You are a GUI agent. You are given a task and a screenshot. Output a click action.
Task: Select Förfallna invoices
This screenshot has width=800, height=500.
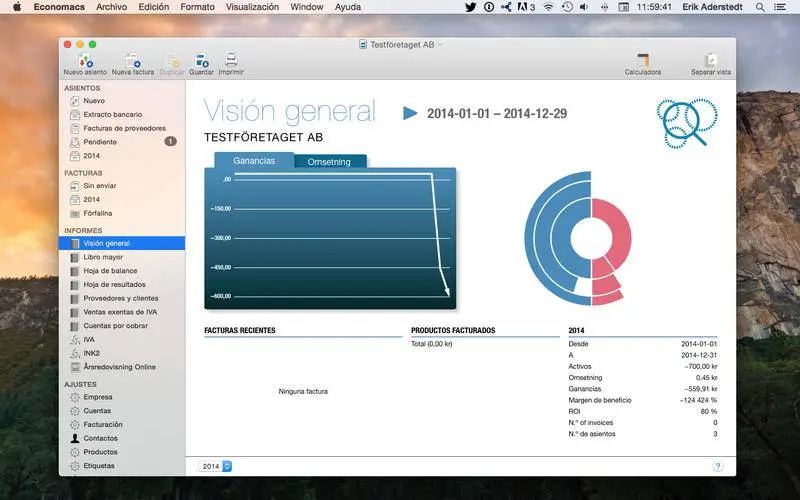click(97, 213)
